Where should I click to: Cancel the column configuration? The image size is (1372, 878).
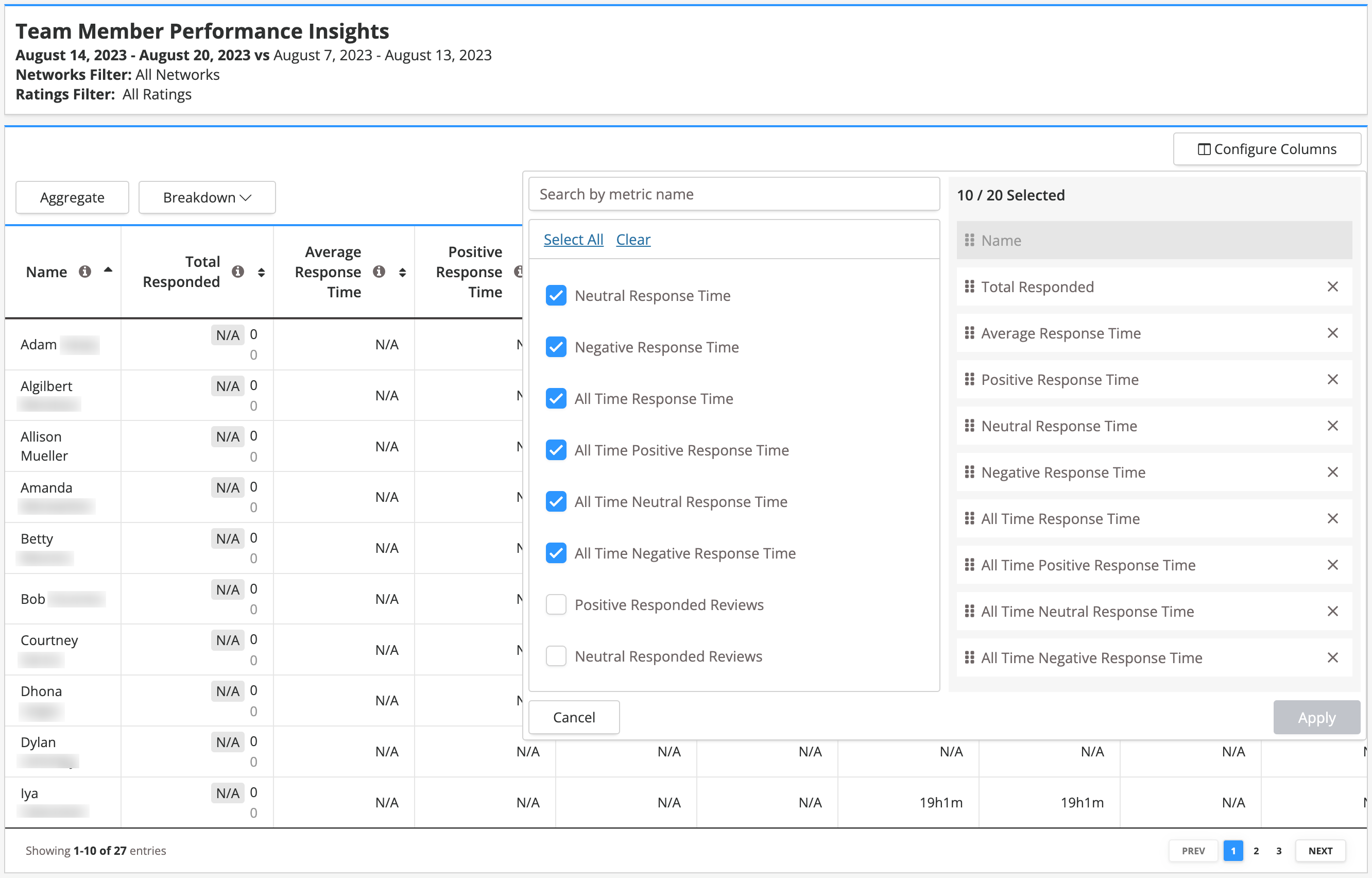coord(574,717)
